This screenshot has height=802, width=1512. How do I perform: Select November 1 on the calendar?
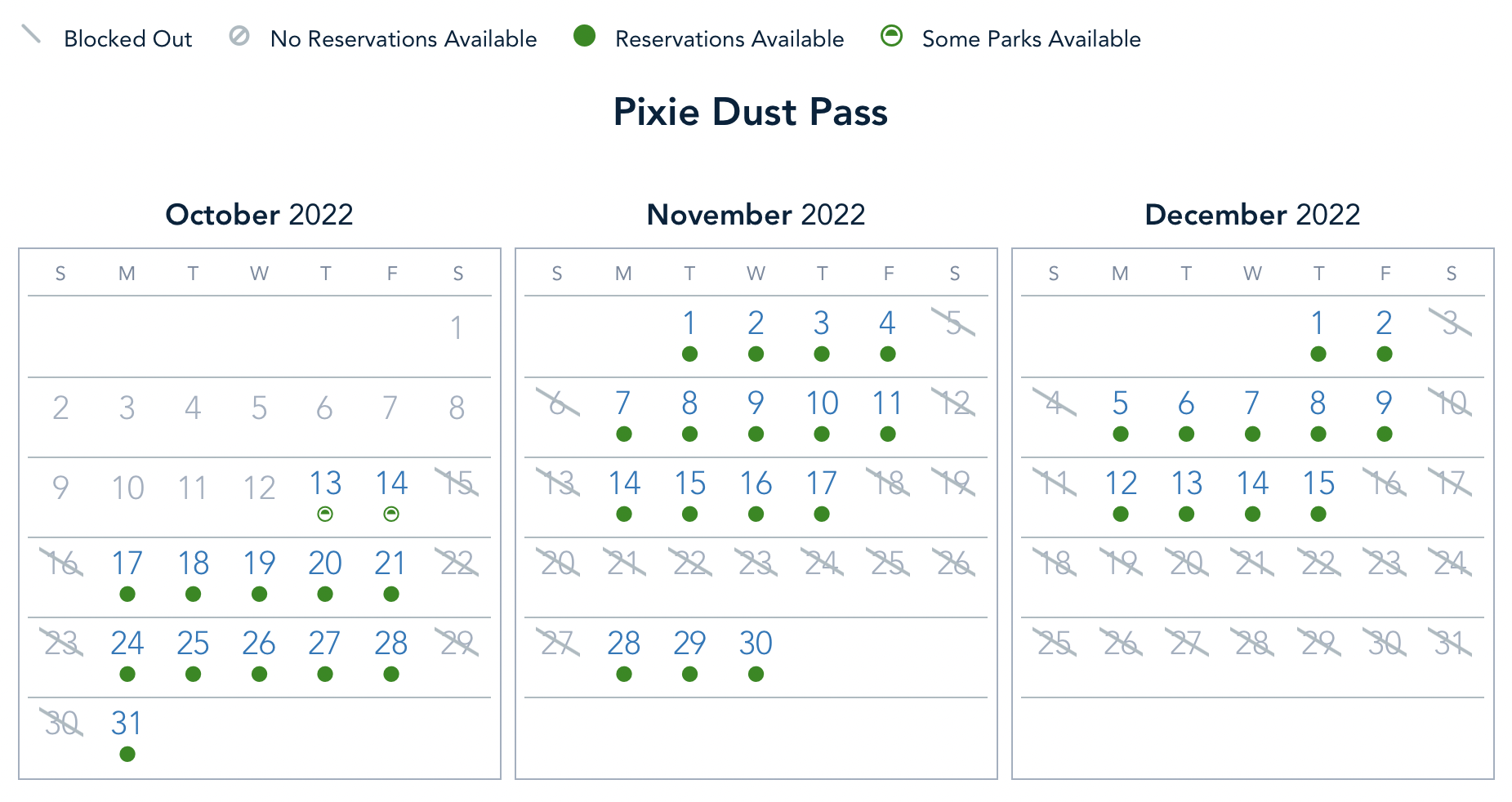pos(689,323)
